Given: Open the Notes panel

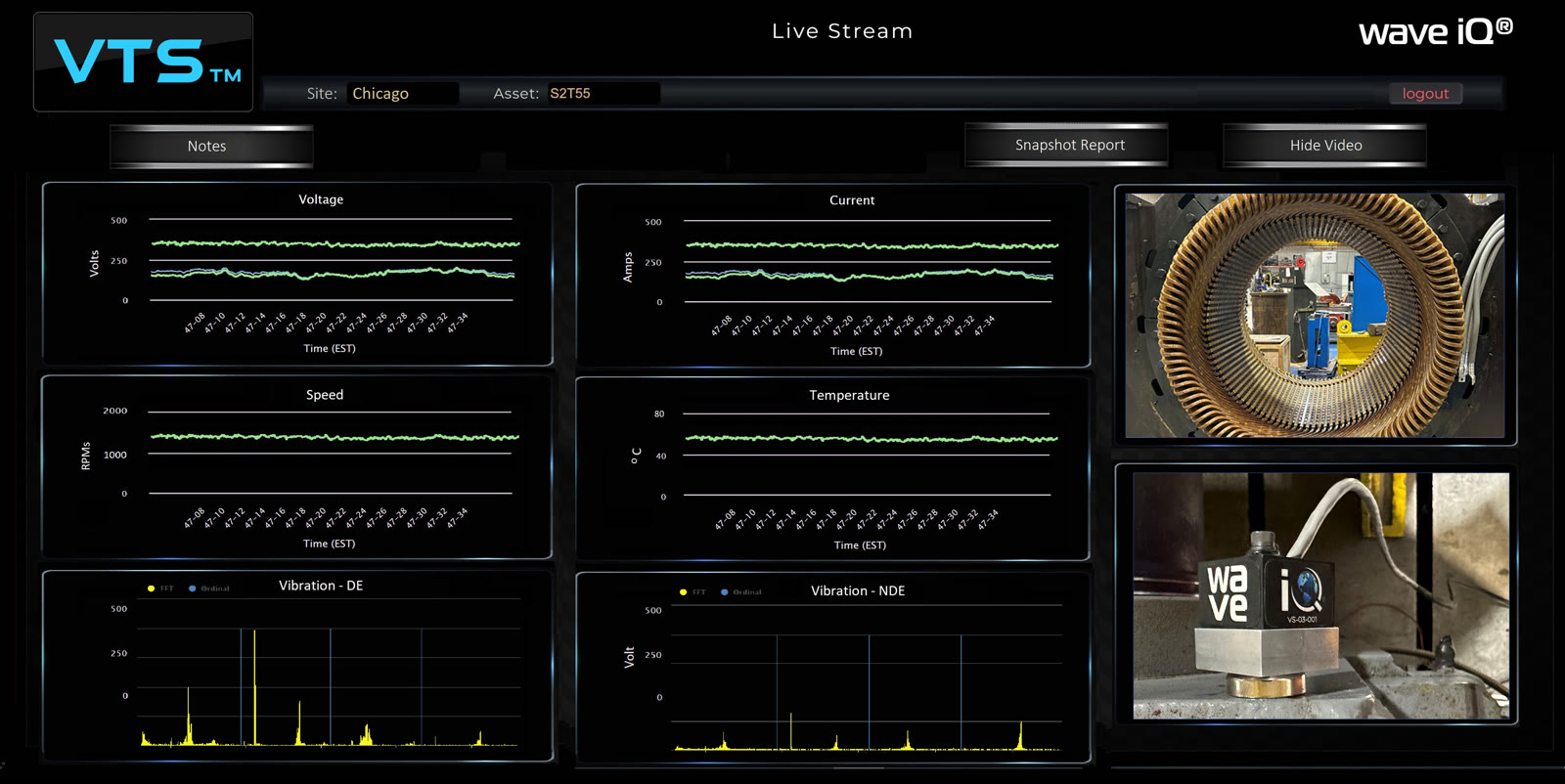Looking at the screenshot, I should pos(211,146).
